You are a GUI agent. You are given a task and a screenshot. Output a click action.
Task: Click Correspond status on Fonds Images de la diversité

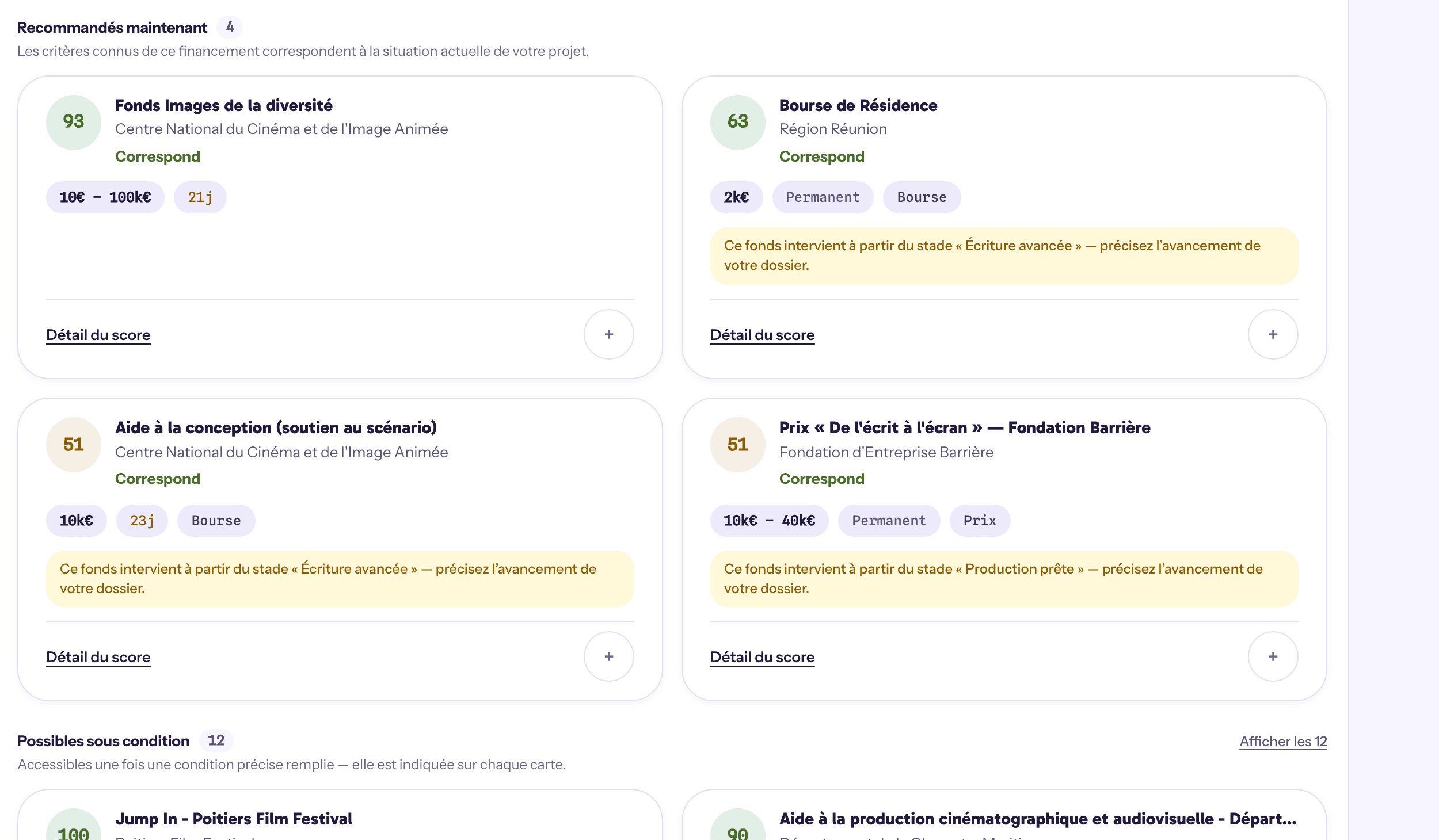click(158, 156)
